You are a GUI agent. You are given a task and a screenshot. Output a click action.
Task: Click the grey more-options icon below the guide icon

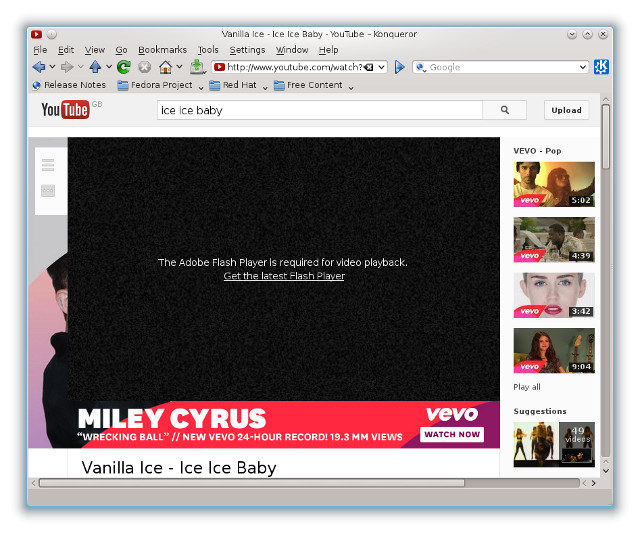[x=48, y=191]
